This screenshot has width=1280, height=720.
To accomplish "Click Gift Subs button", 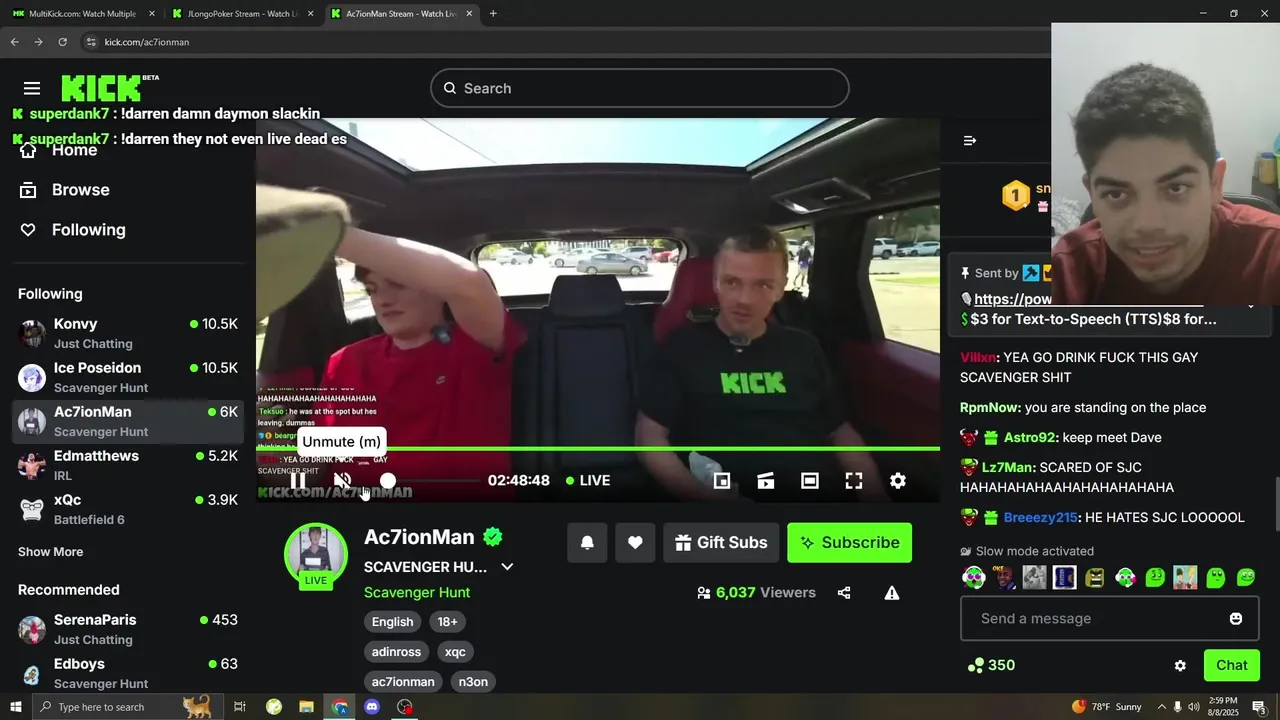I will click(x=721, y=542).
